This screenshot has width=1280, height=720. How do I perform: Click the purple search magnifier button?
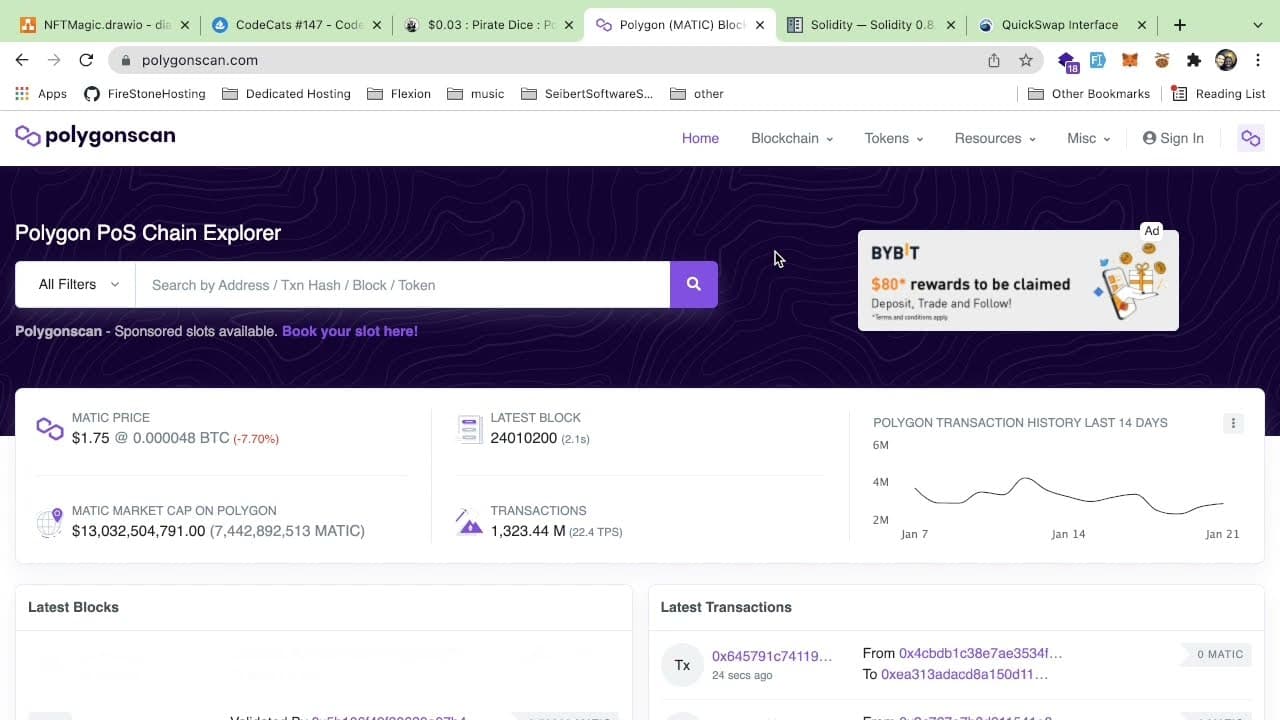point(693,285)
